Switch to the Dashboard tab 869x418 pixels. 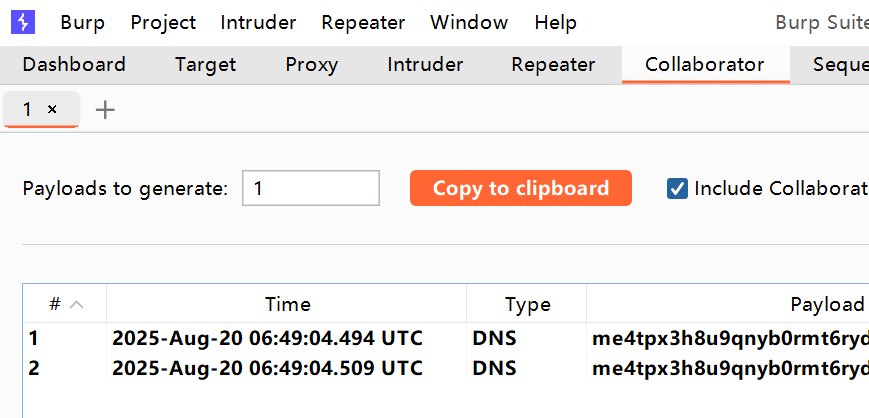tap(74, 65)
